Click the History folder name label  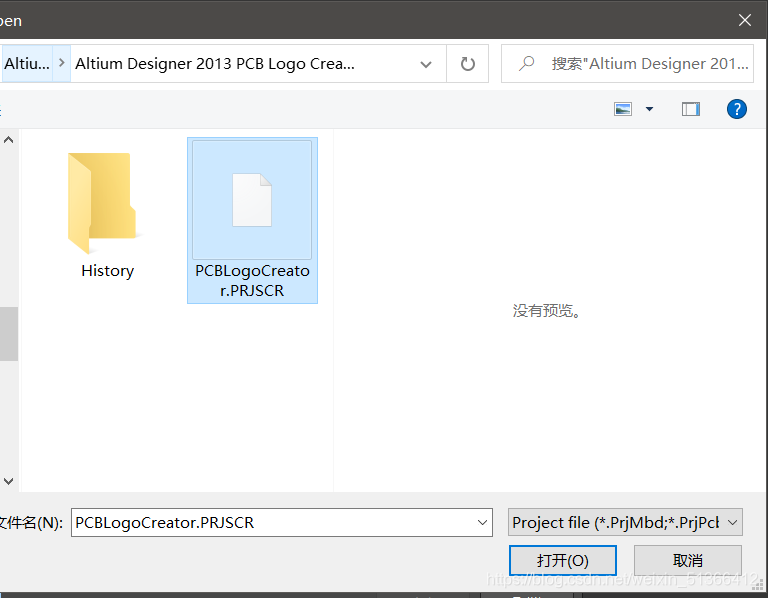pyautogui.click(x=107, y=271)
